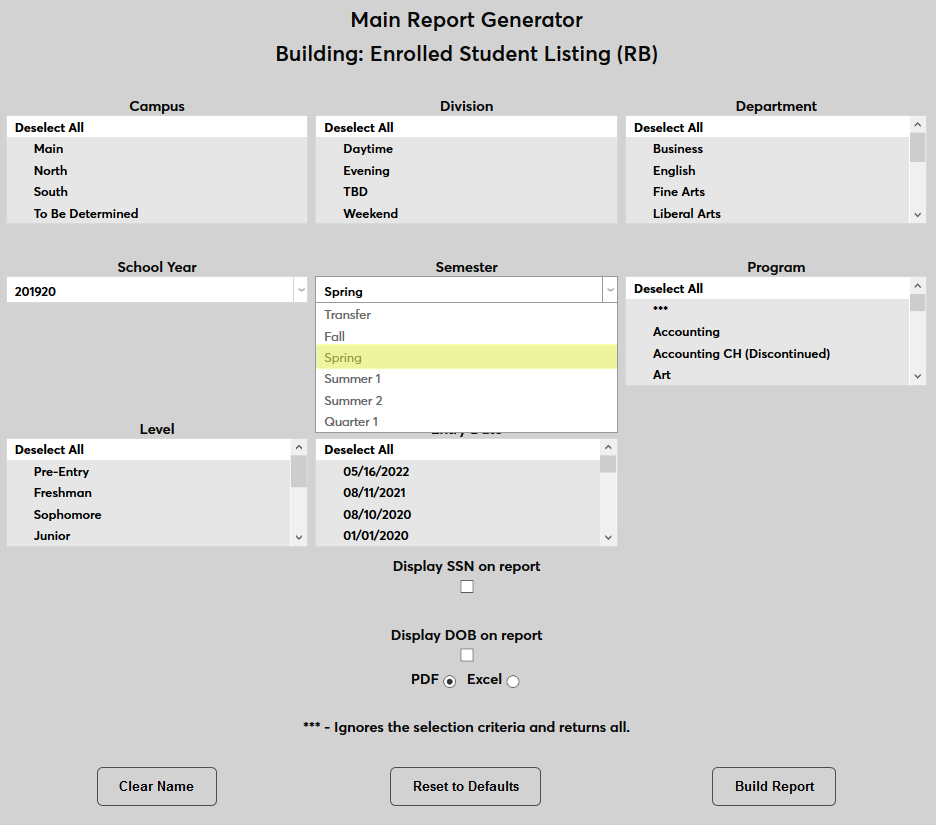Click the Build Report button

tap(773, 786)
